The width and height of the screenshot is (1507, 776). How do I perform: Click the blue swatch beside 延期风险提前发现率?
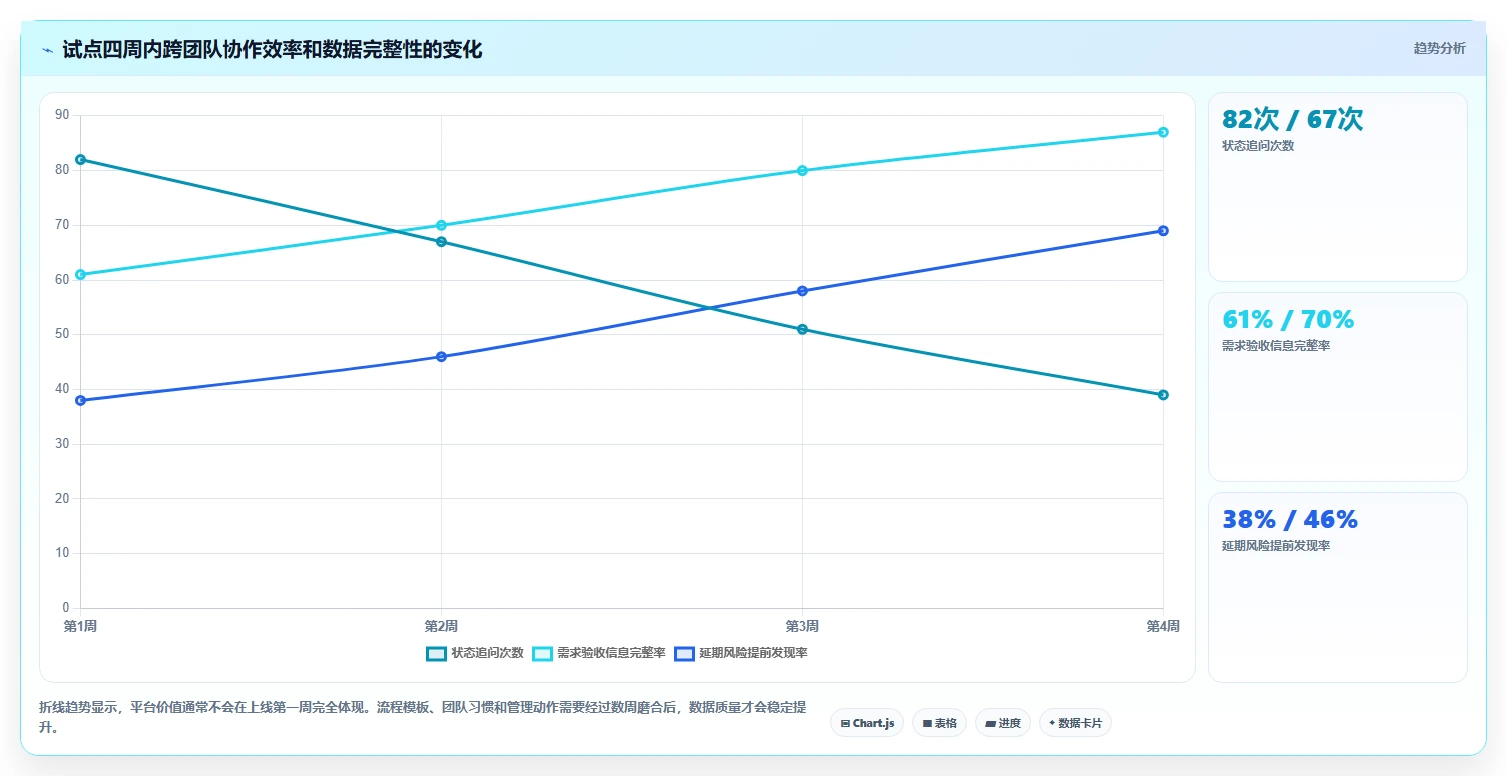coord(685,653)
